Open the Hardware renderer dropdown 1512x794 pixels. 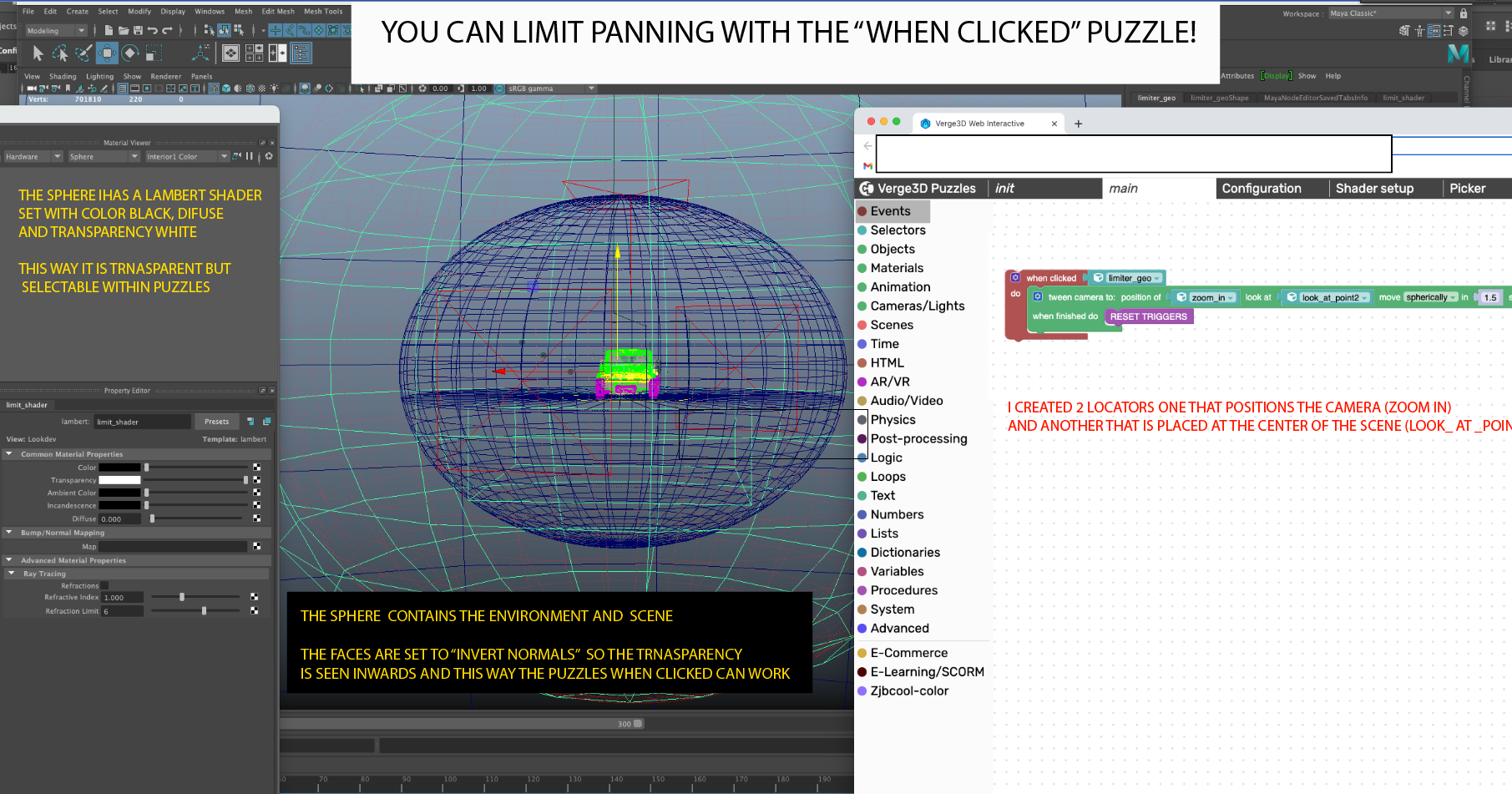(33, 156)
